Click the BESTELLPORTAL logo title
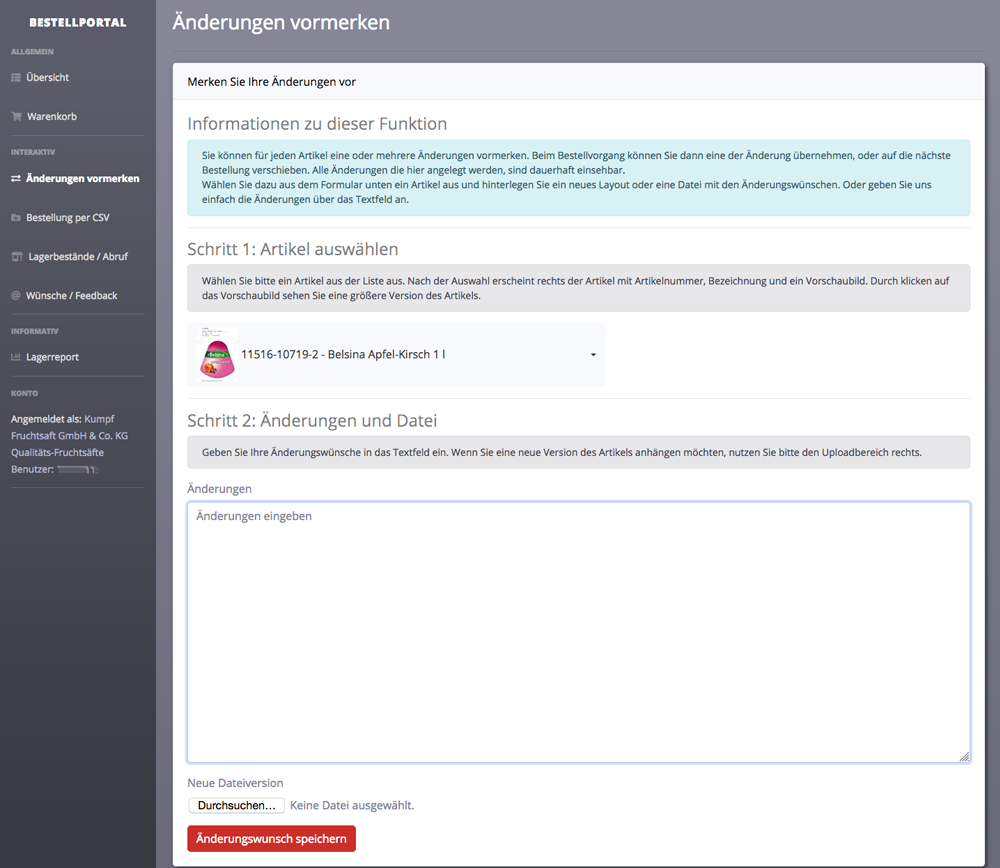Screen dimensions: 1000x868 point(78,22)
